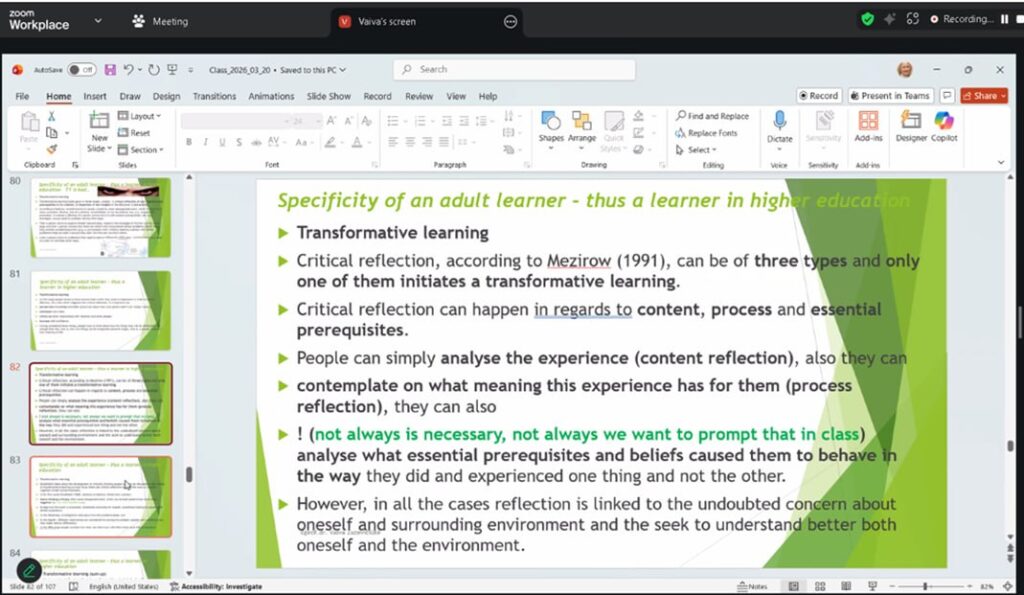Switch to the Insert tab

[x=95, y=96]
